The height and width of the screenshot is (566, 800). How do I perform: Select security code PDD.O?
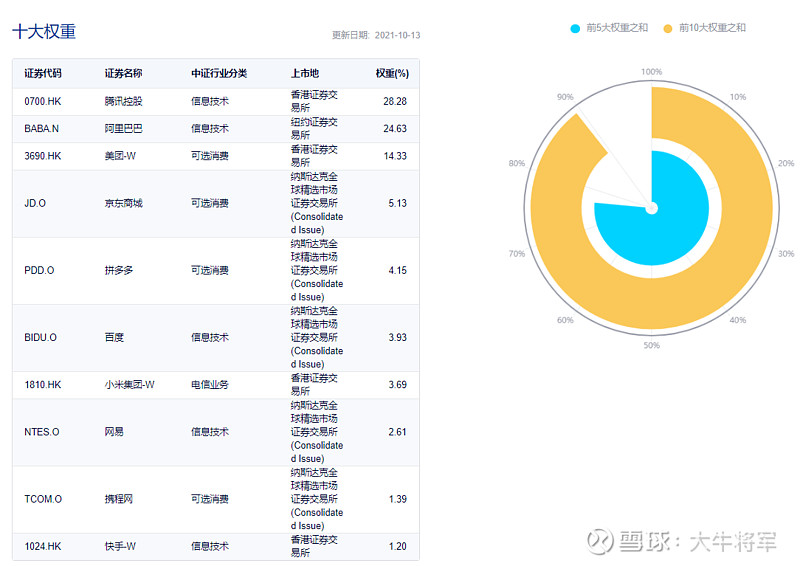(x=39, y=270)
